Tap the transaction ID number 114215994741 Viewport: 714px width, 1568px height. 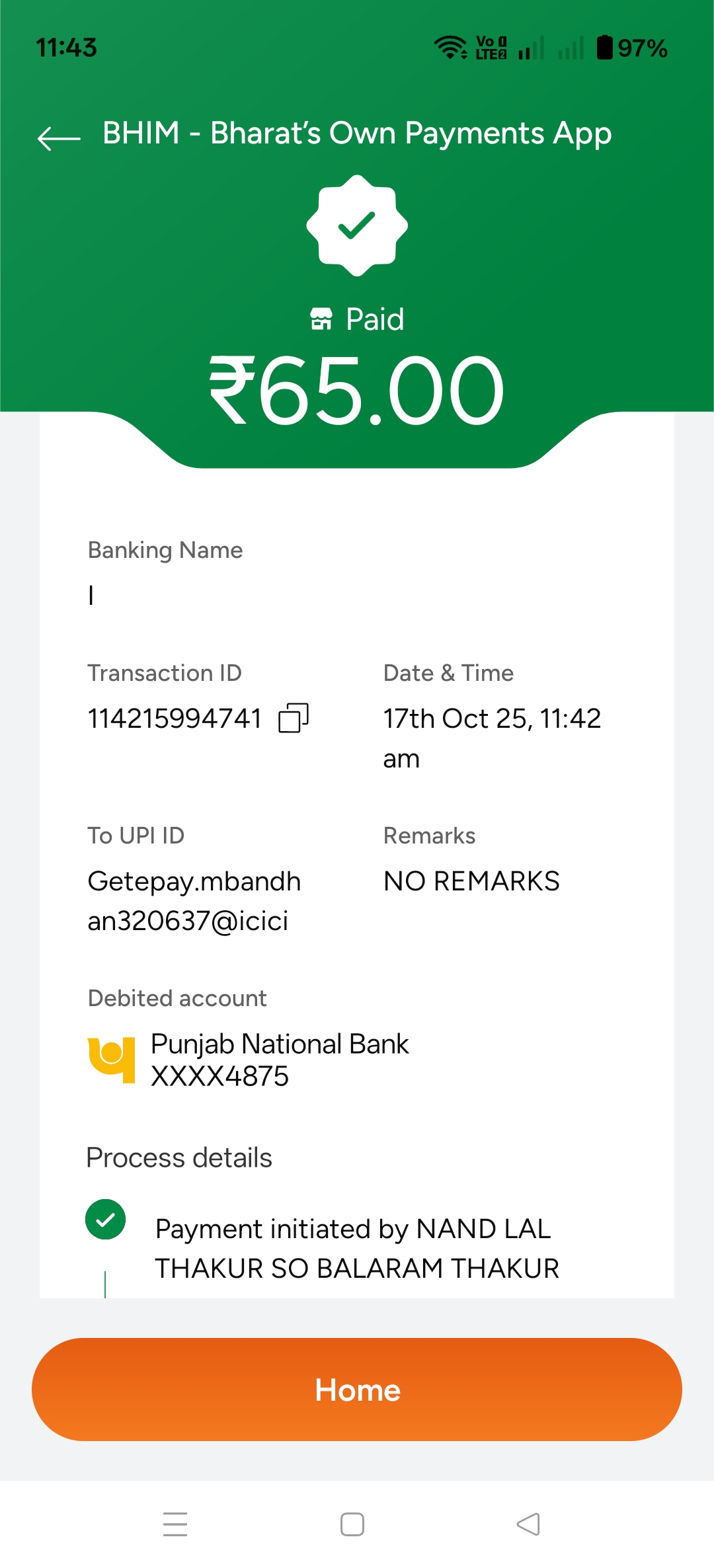pyautogui.click(x=175, y=719)
